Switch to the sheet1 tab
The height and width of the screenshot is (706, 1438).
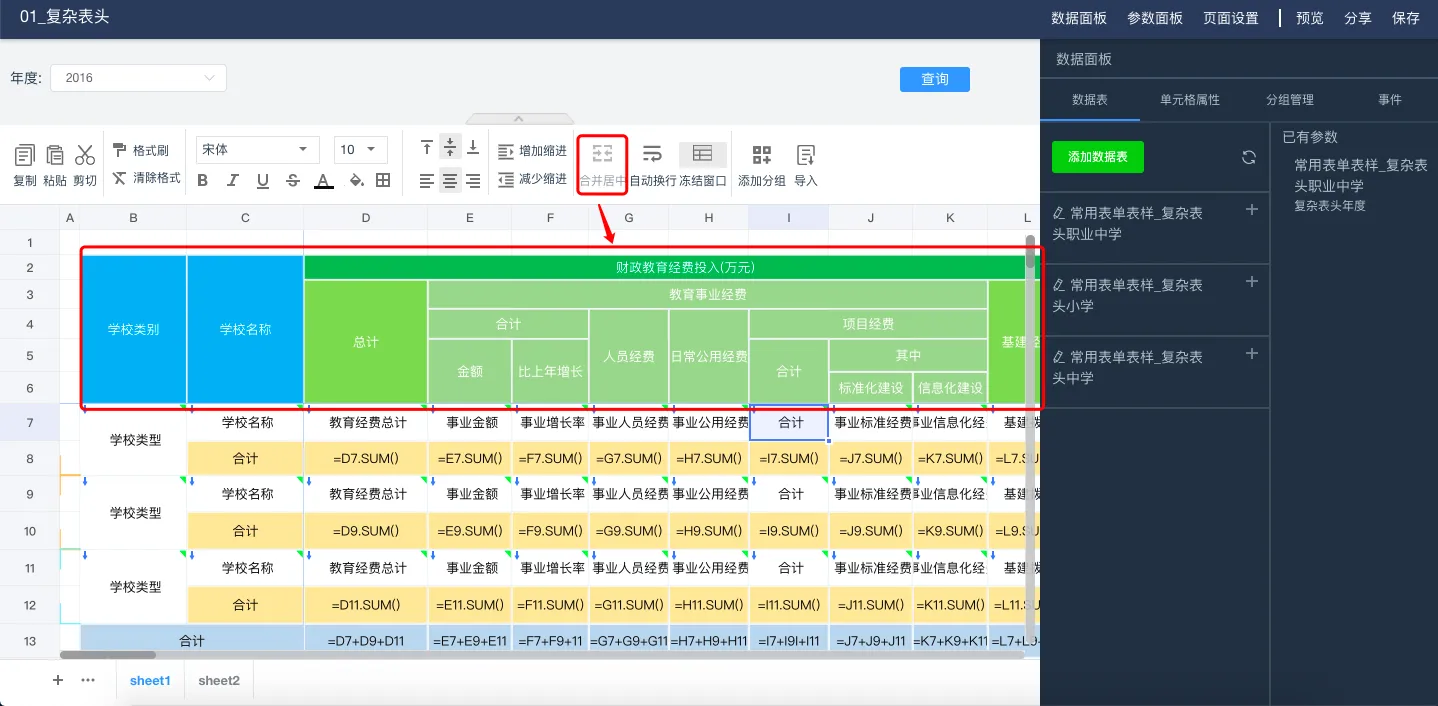tap(150, 680)
